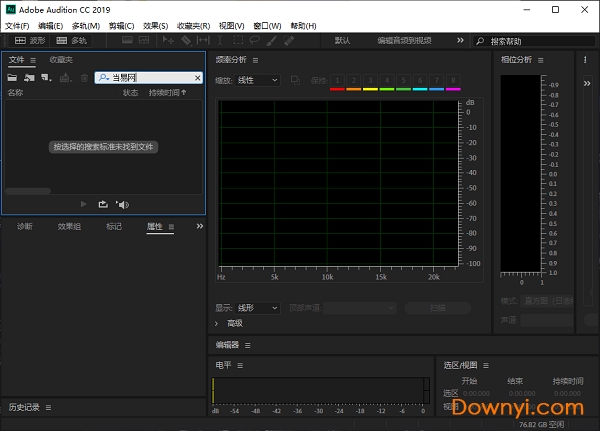
Task: Toggle hold button number 1
Action: pos(337,80)
